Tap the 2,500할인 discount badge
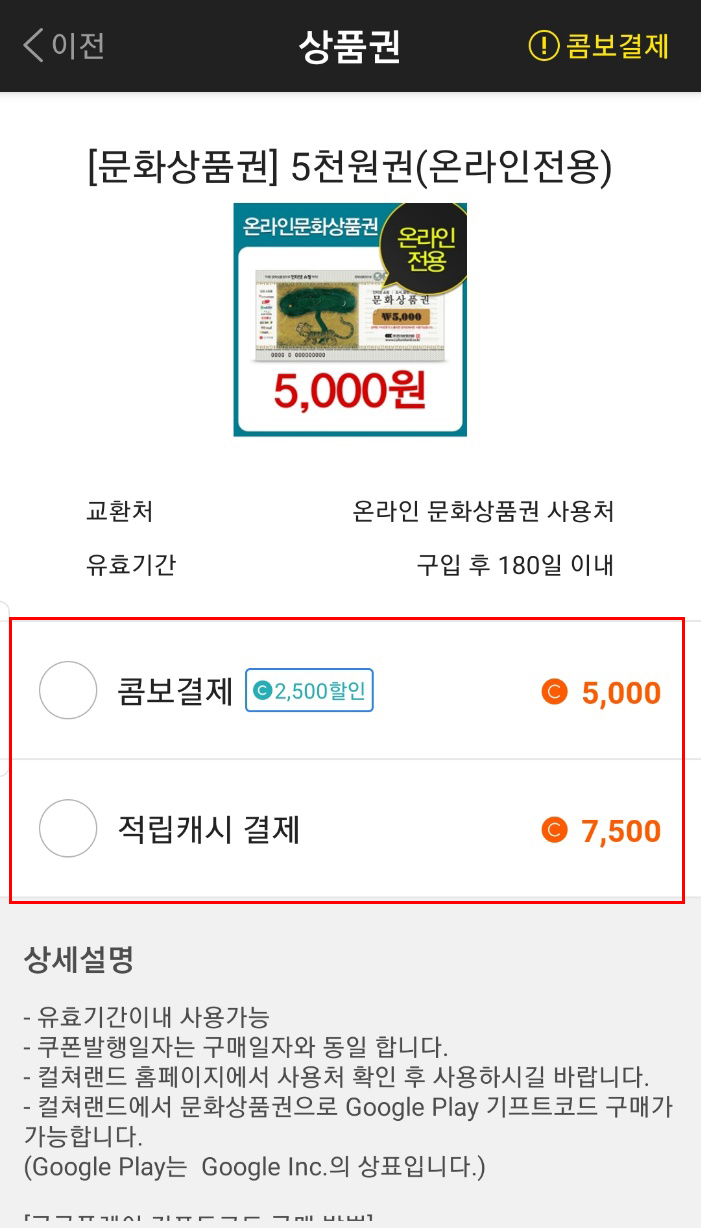This screenshot has height=1228, width=701. (x=307, y=691)
